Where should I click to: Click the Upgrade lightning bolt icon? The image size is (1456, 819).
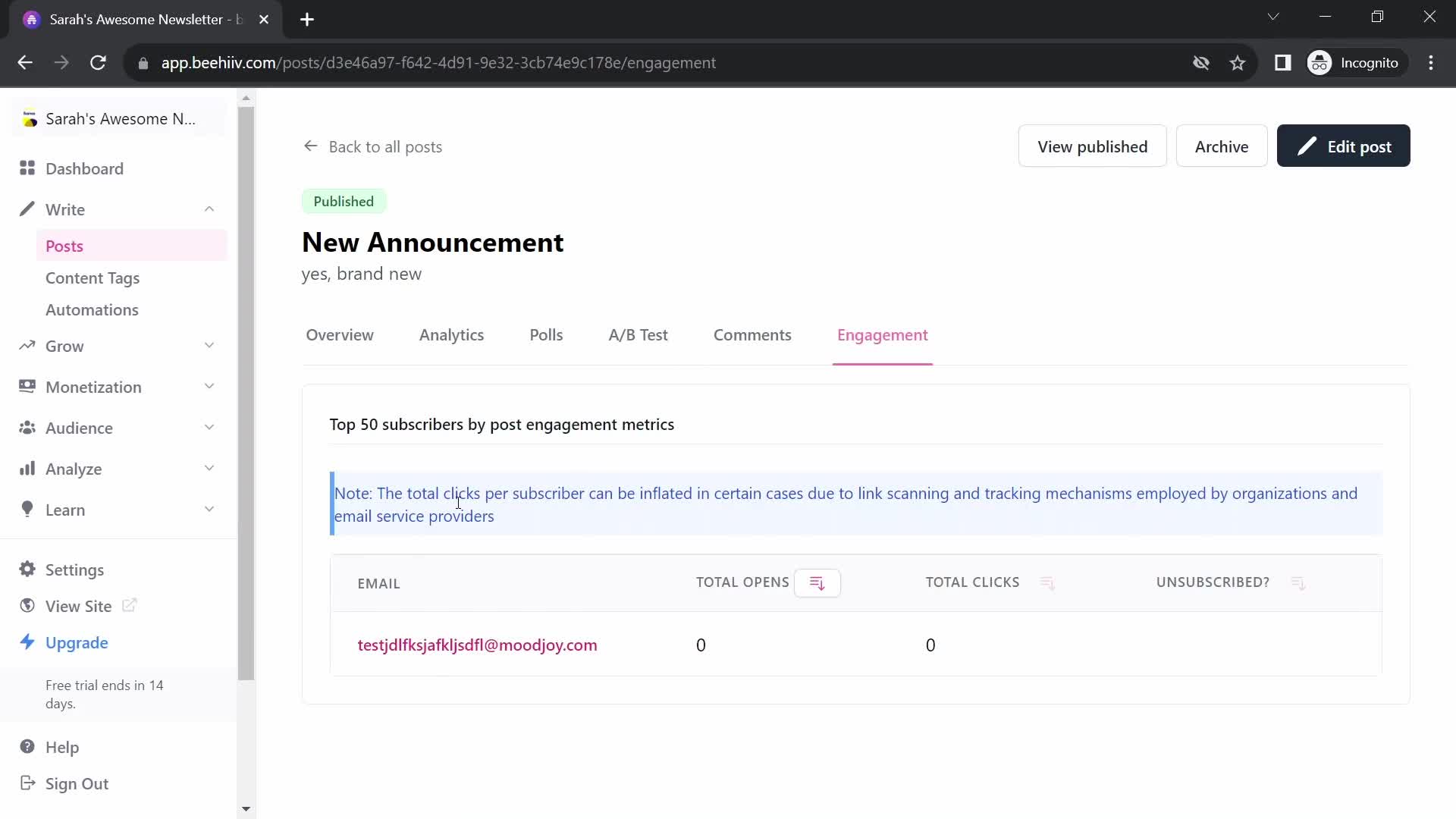[x=27, y=642]
